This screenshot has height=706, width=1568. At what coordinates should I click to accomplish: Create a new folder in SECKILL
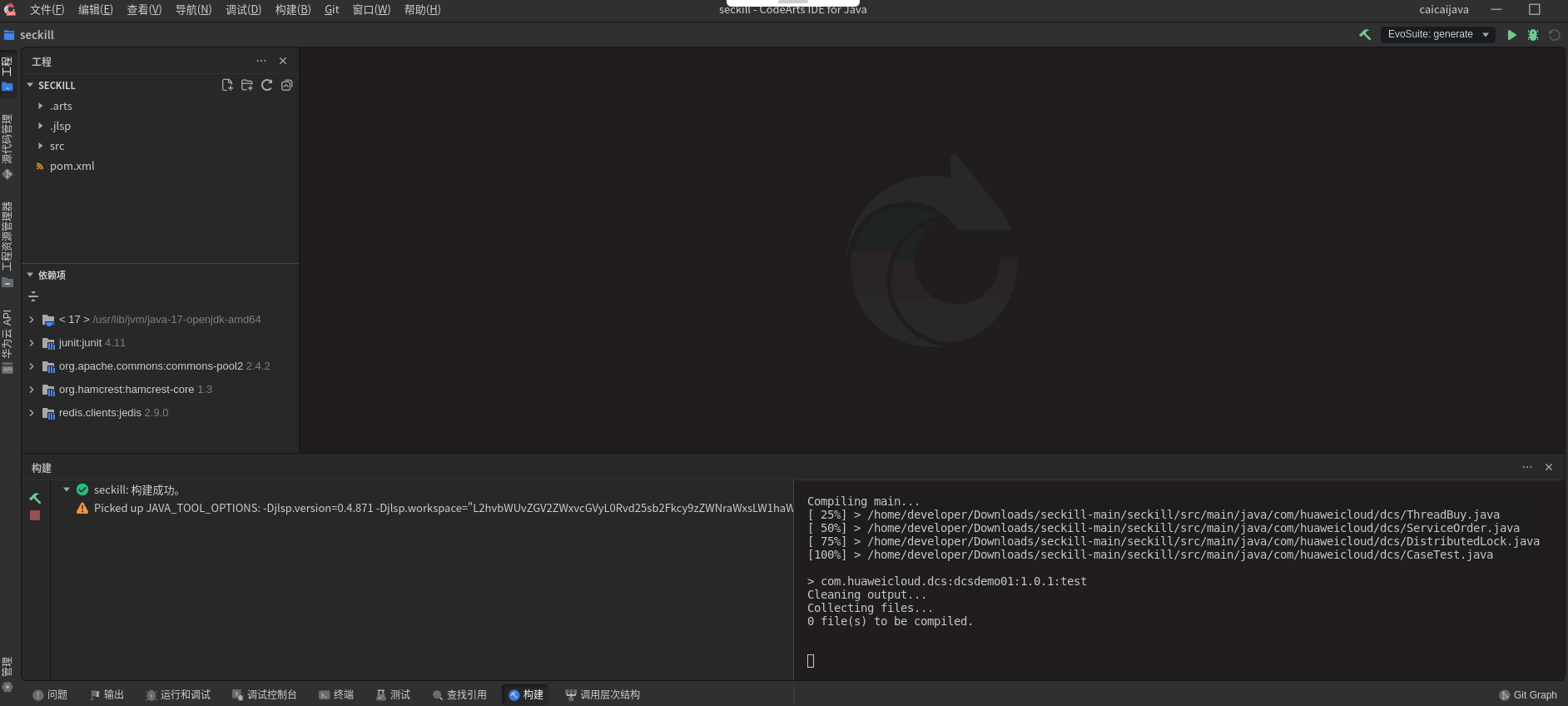point(247,85)
